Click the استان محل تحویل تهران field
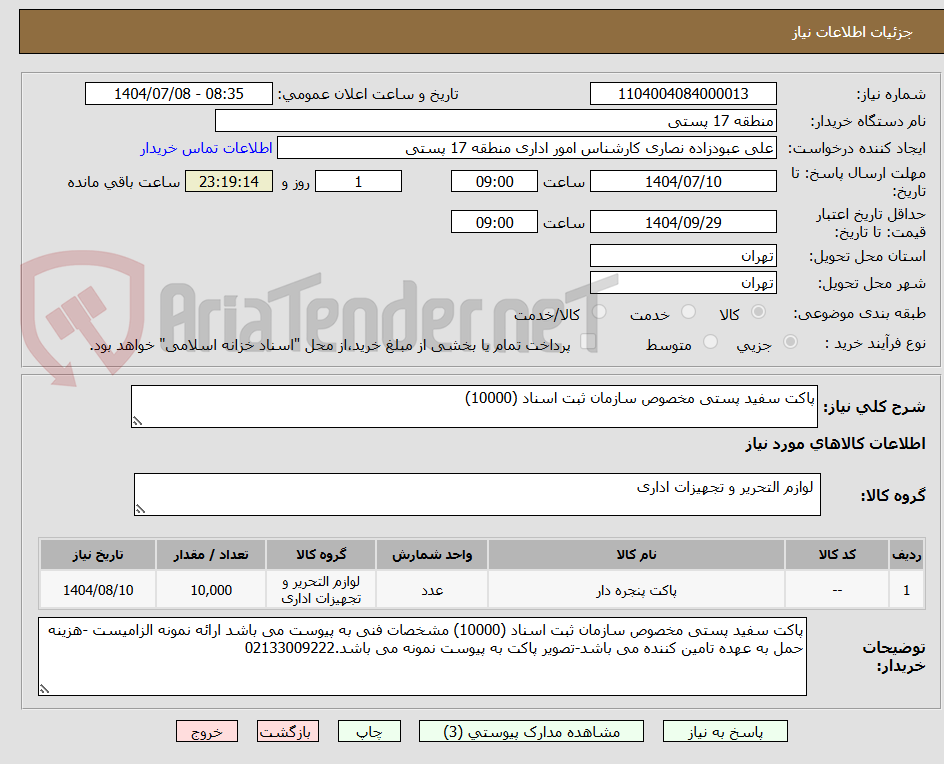The height and width of the screenshot is (764, 944). (683, 255)
